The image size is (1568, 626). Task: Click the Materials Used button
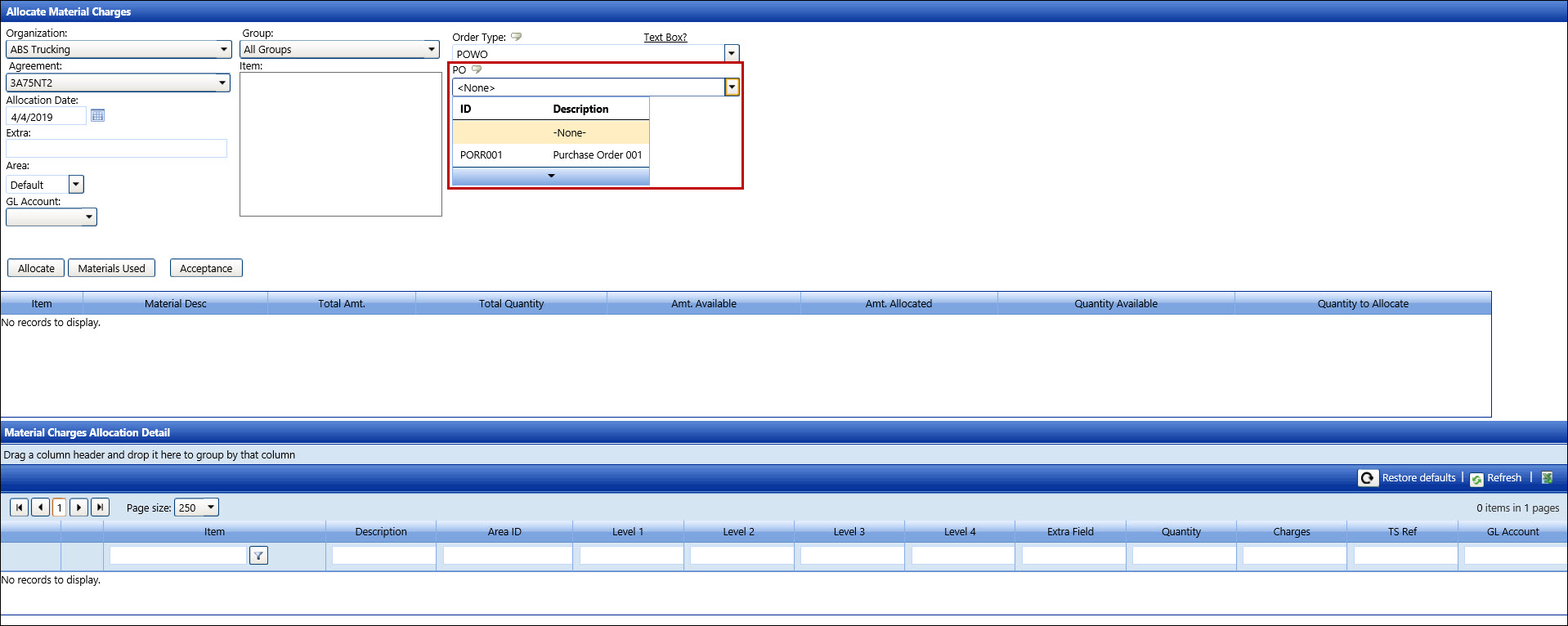point(111,268)
